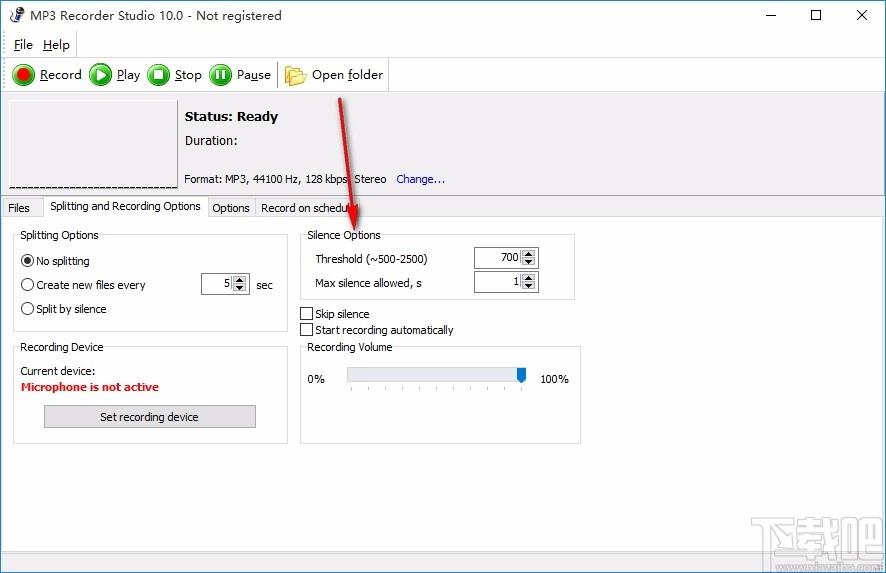
Task: Start recording with the red Record icon
Action: (x=24, y=75)
